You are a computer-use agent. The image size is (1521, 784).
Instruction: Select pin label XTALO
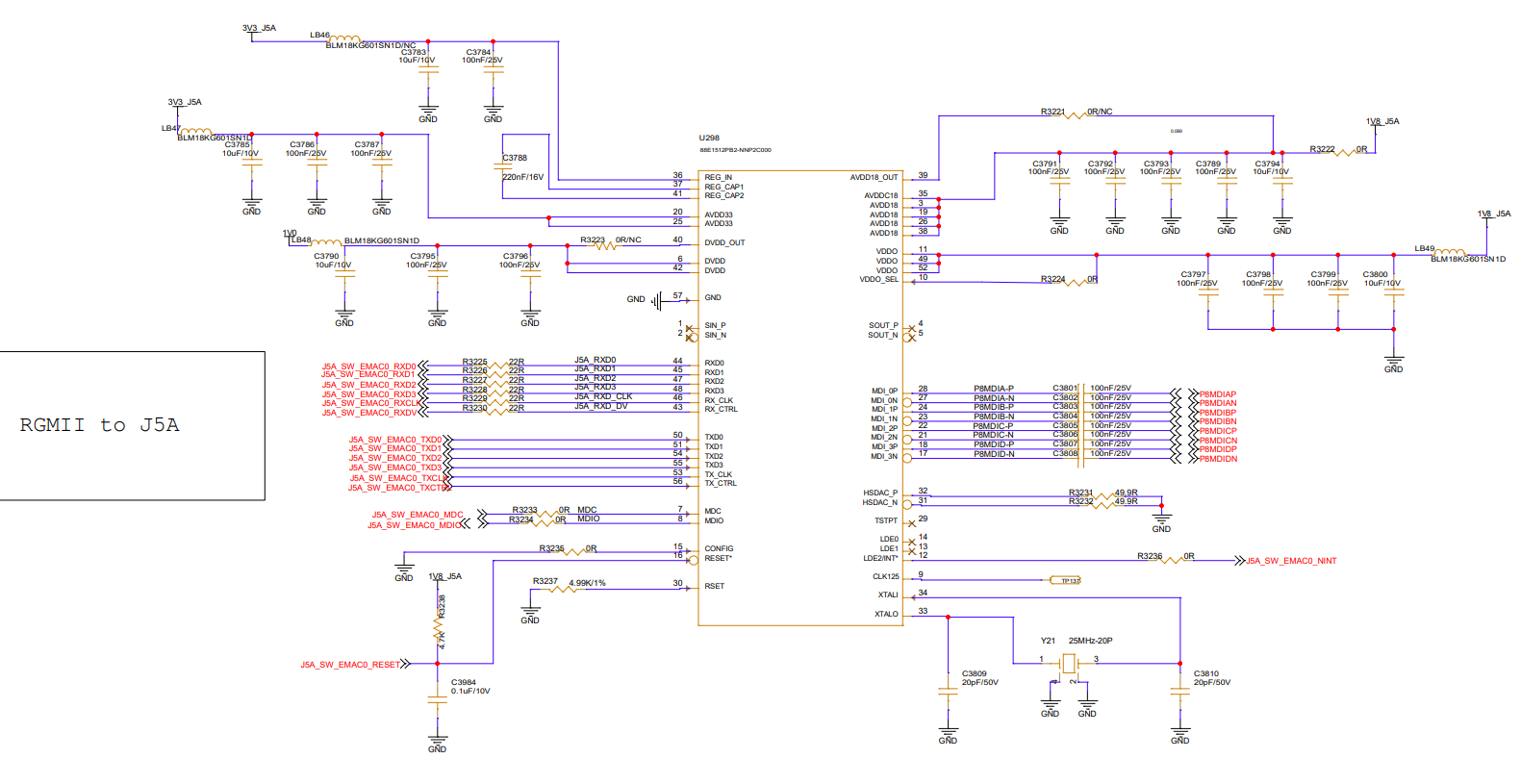click(886, 614)
